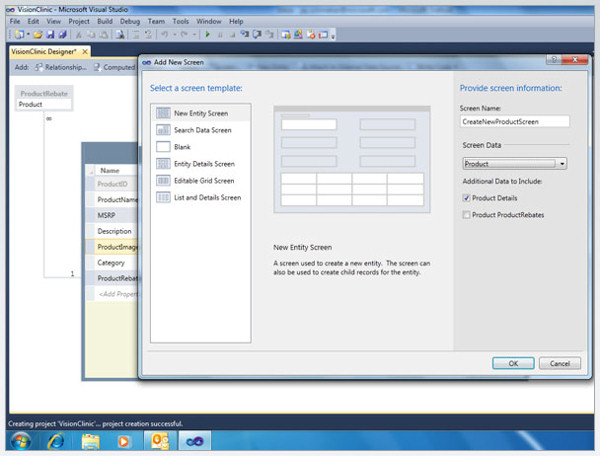Image resolution: width=600 pixels, height=456 pixels.
Task: Choose the Editable Grid Screen template icon
Action: pyautogui.click(x=162, y=181)
